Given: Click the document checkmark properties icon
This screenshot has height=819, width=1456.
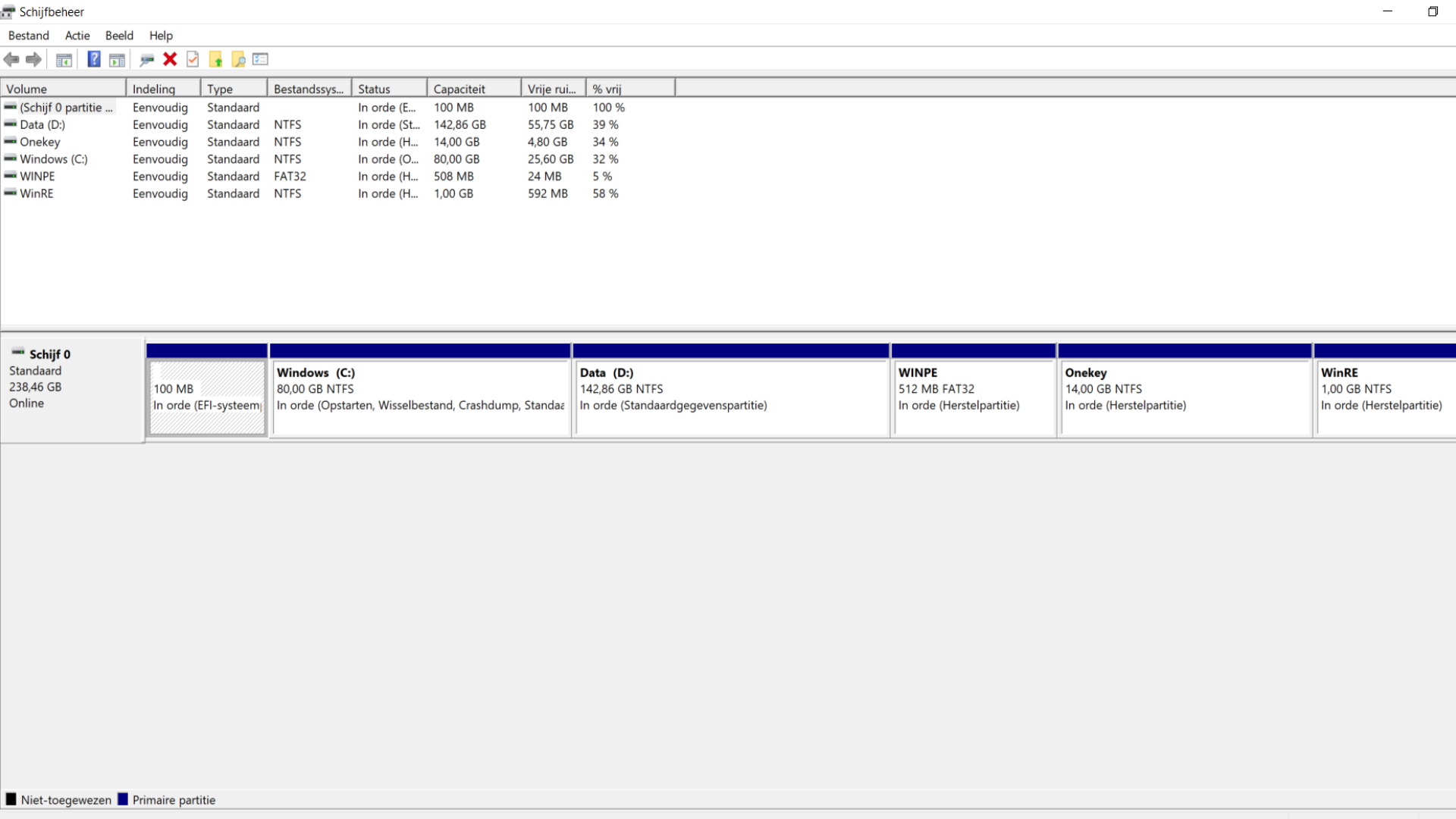Looking at the screenshot, I should click(193, 59).
